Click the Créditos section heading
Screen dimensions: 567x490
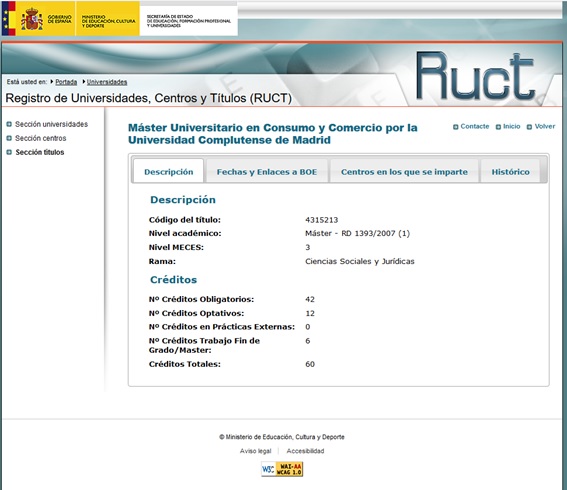point(174,280)
